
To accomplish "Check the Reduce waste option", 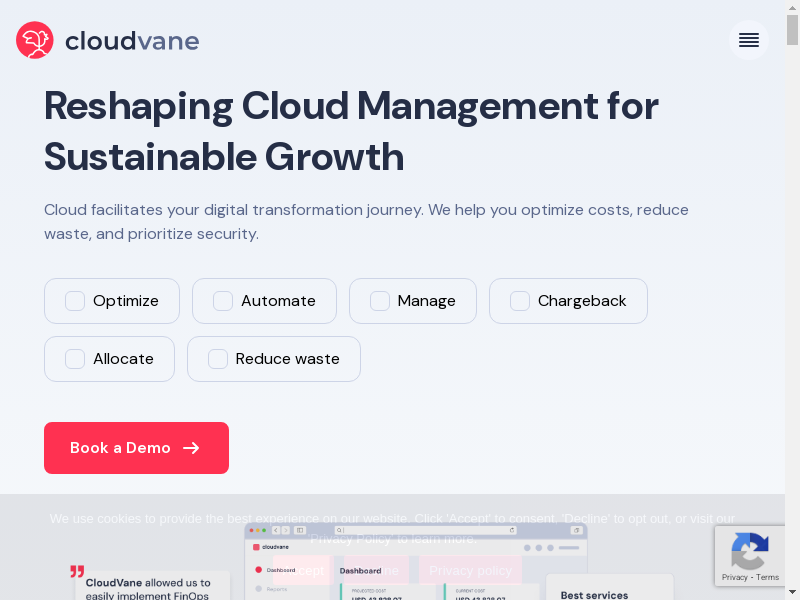I will coord(218,359).
